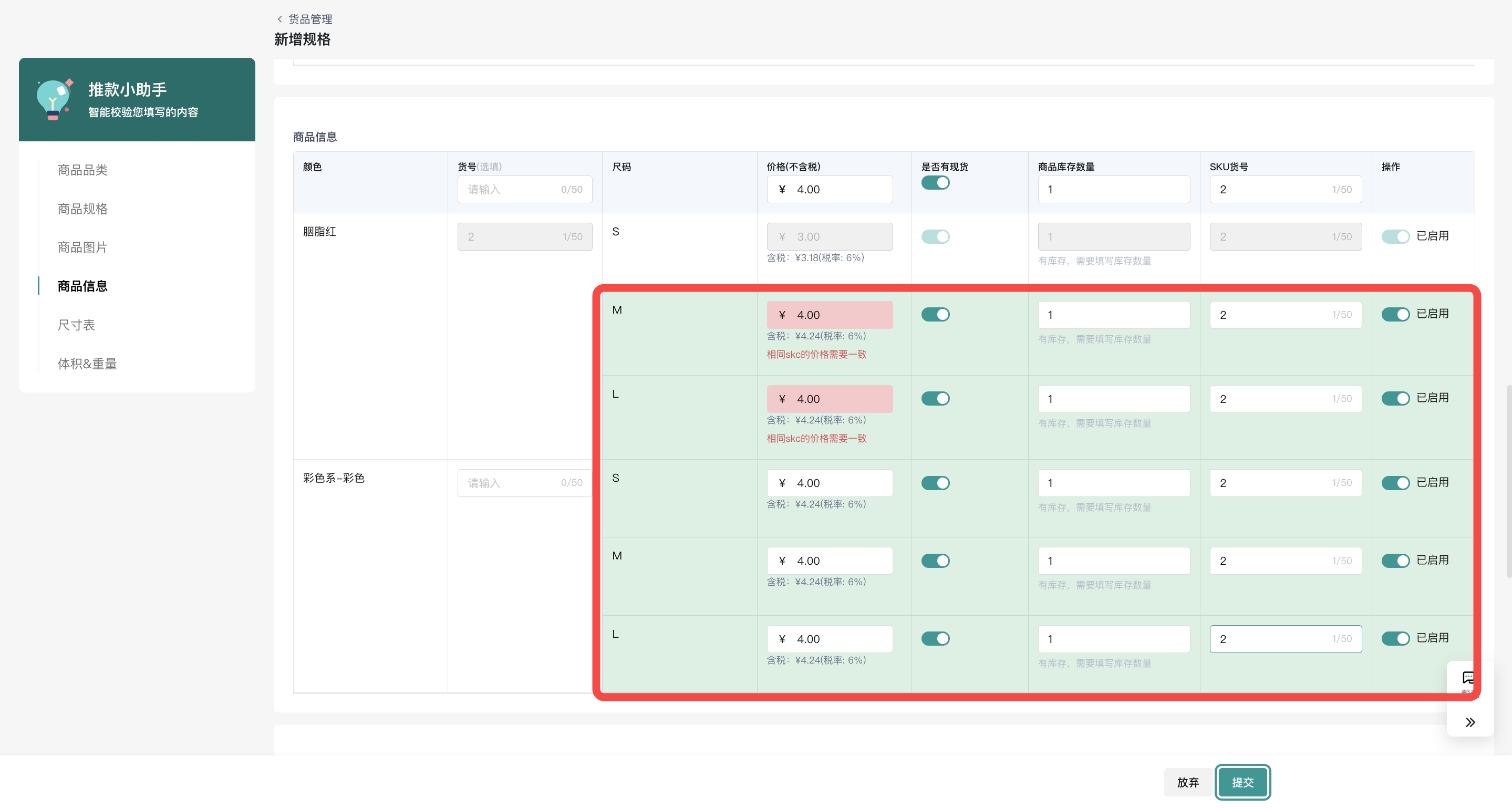1512x808 pixels.
Task: Click the page vertical scrollbar
Action: point(1508,481)
